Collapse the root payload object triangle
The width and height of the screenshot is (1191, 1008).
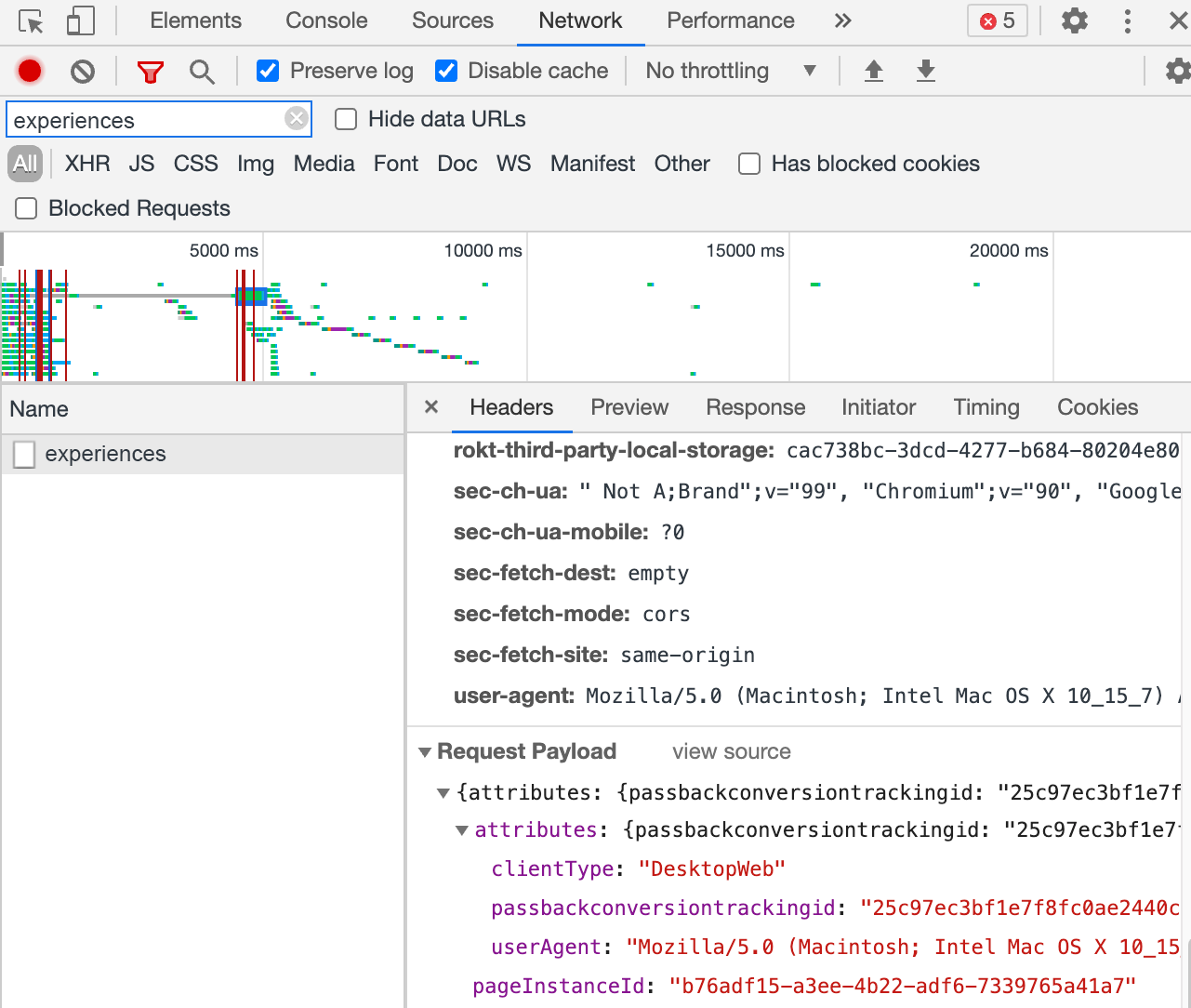coord(443,792)
